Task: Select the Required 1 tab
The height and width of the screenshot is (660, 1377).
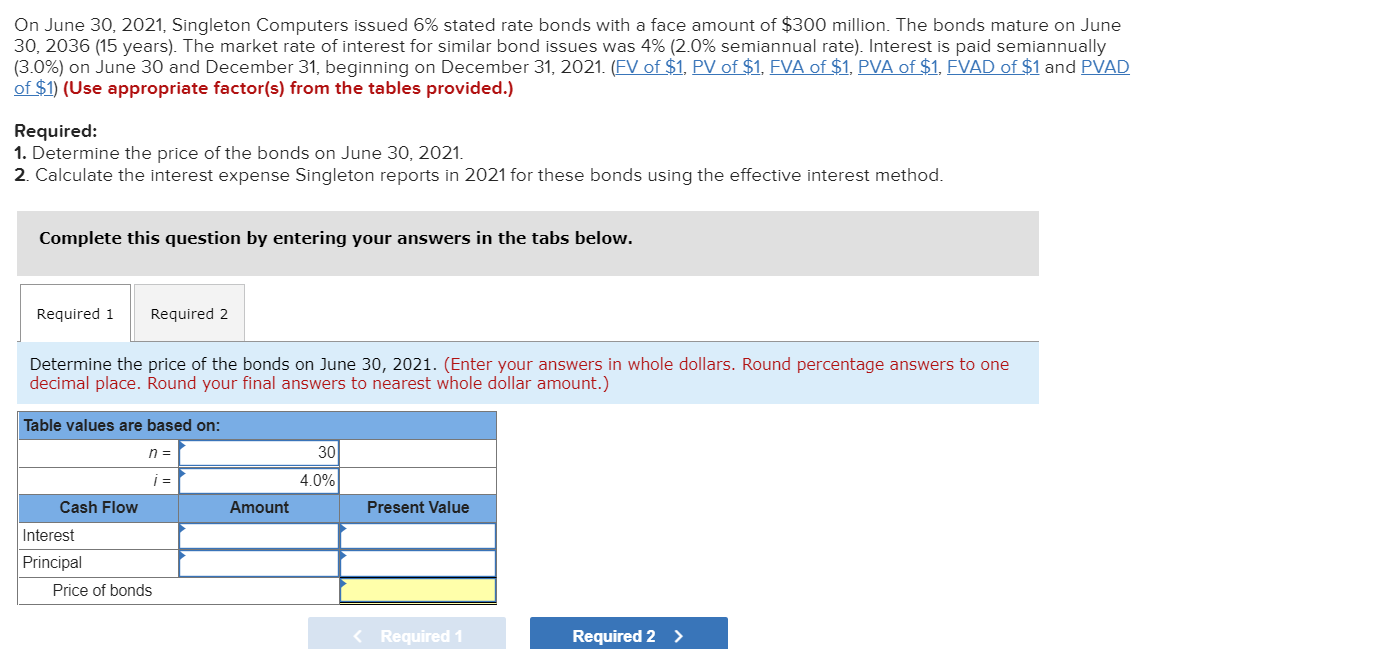Action: click(x=74, y=313)
